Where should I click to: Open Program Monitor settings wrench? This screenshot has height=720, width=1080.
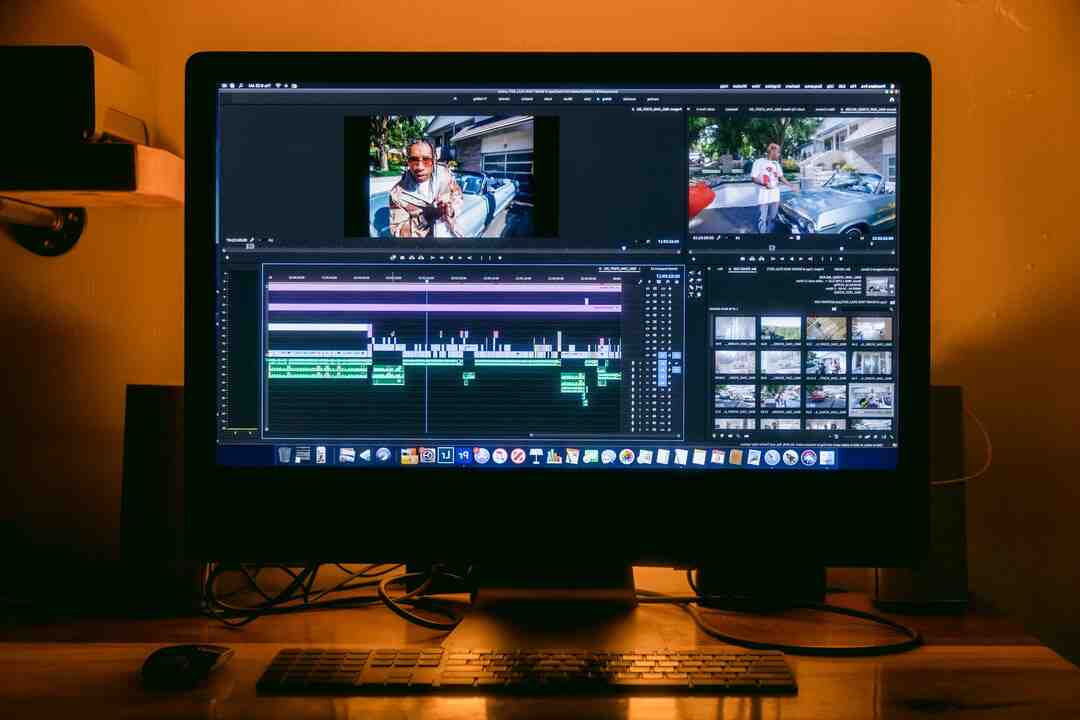pos(252,240)
